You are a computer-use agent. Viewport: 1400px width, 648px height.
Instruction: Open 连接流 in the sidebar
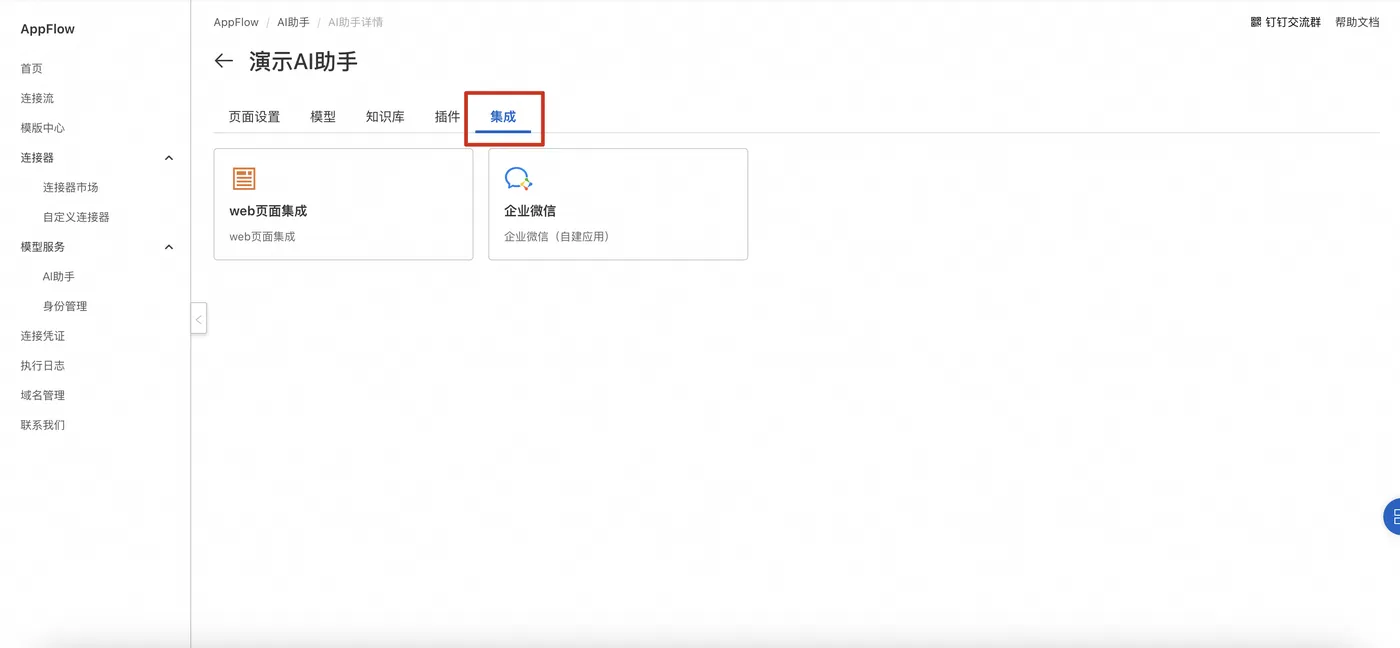(38, 98)
